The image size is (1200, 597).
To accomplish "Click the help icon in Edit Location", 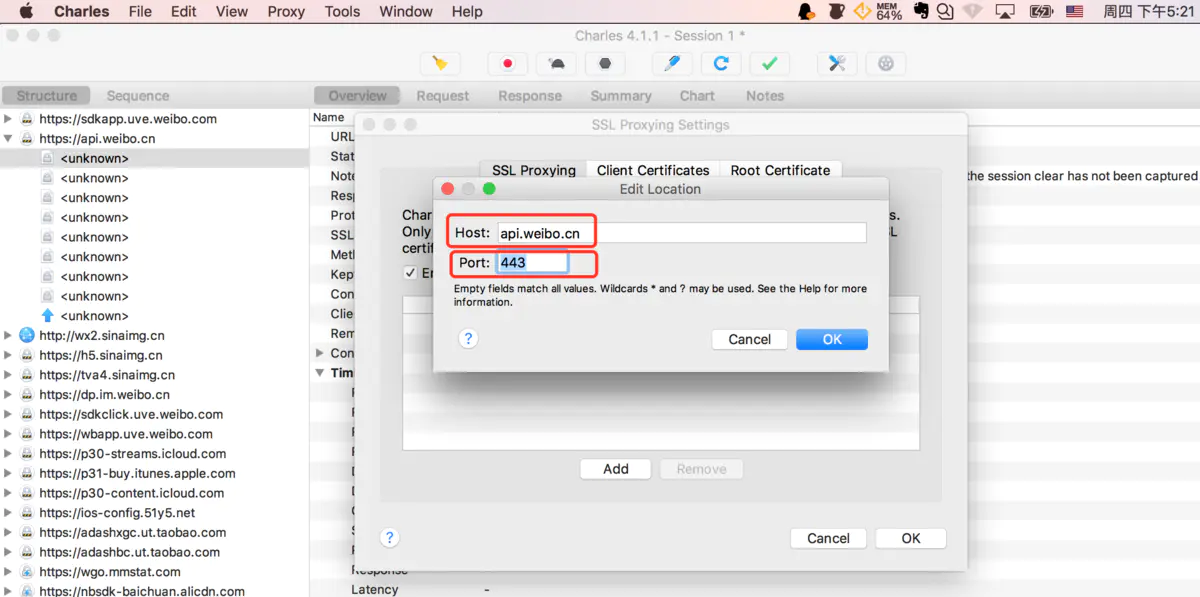I will (x=467, y=339).
